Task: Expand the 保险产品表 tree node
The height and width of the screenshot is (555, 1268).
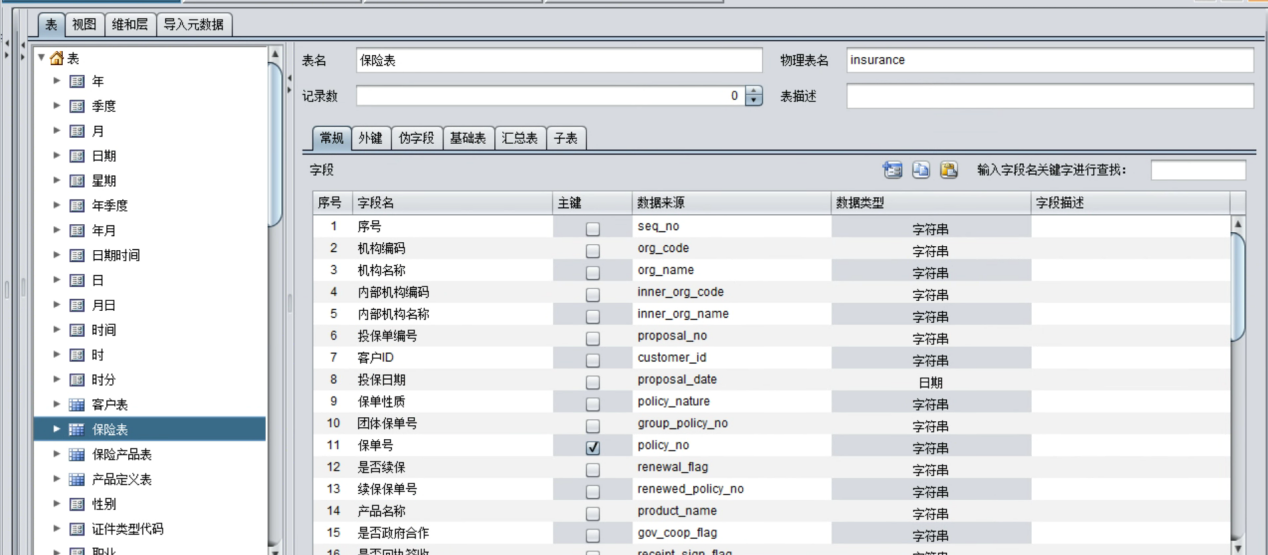Action: click(57, 454)
